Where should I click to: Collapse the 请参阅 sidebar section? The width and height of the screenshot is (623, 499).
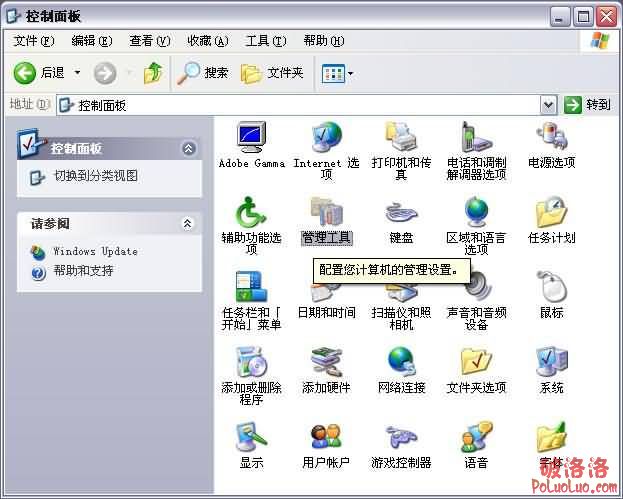pyautogui.click(x=186, y=224)
